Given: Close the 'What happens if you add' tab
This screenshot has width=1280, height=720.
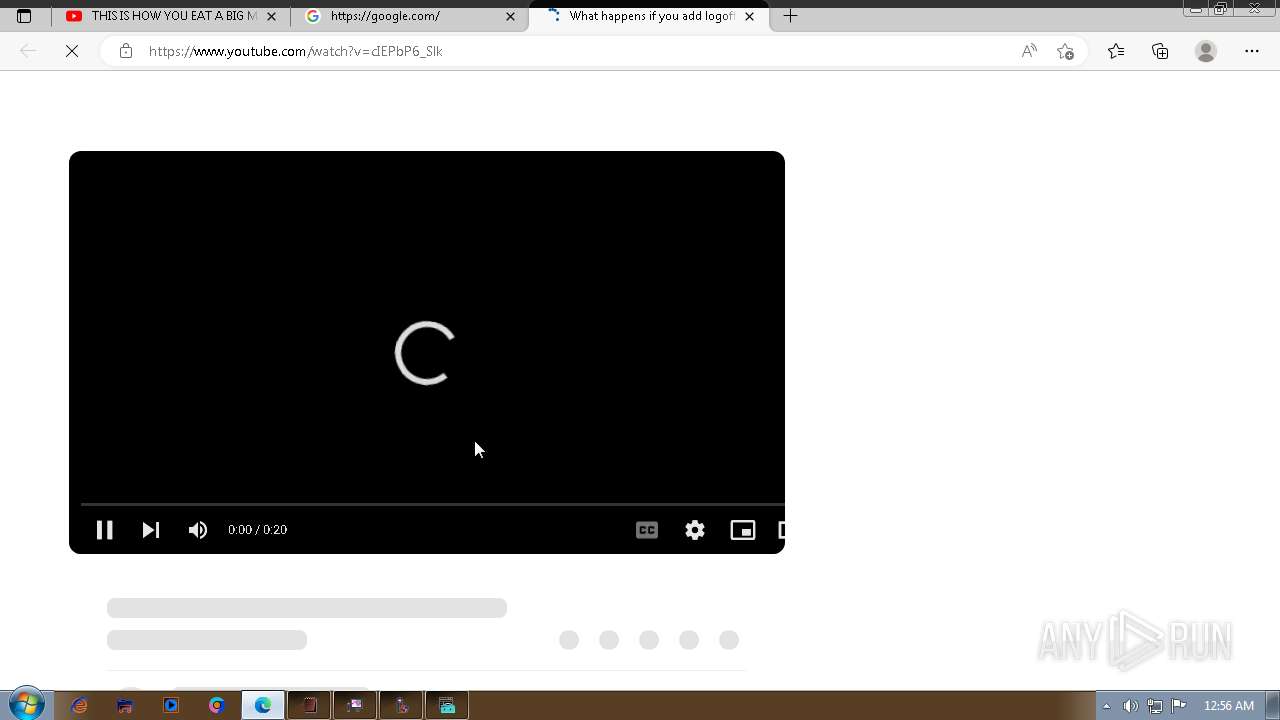Looking at the screenshot, I should pyautogui.click(x=749, y=16).
